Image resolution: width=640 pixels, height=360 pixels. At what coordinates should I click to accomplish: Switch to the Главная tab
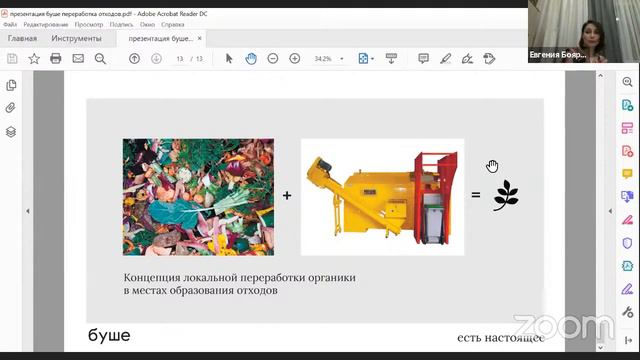[x=22, y=38]
